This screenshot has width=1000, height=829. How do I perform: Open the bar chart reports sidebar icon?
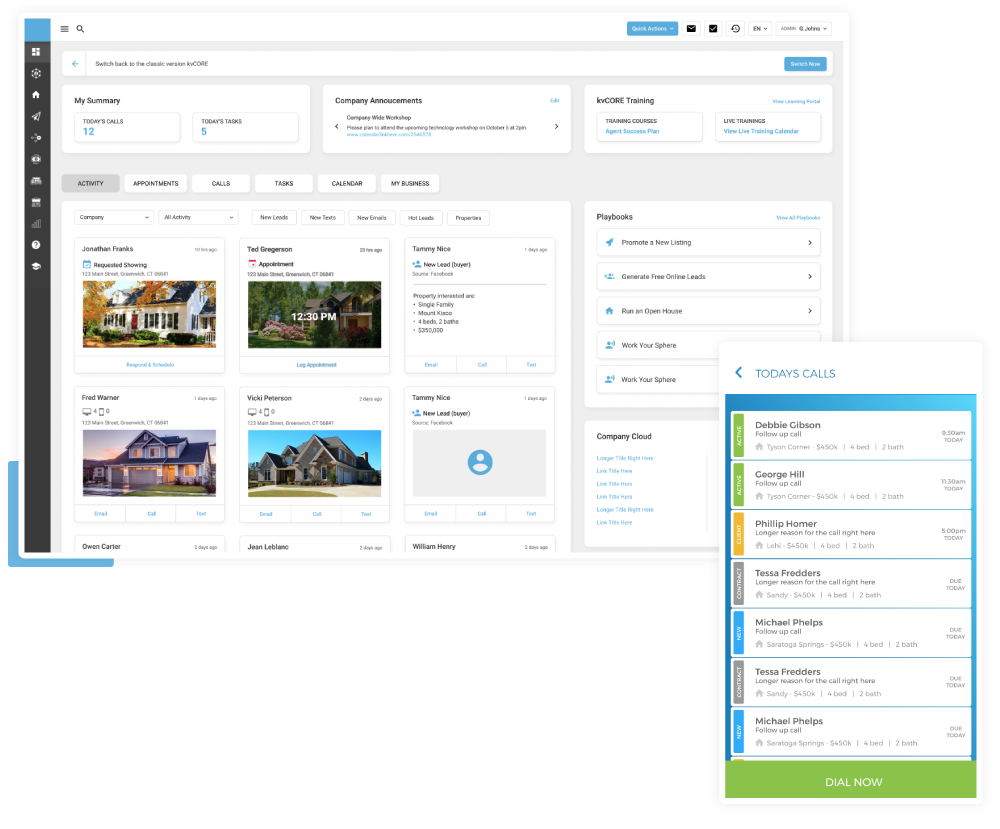pyautogui.click(x=36, y=224)
